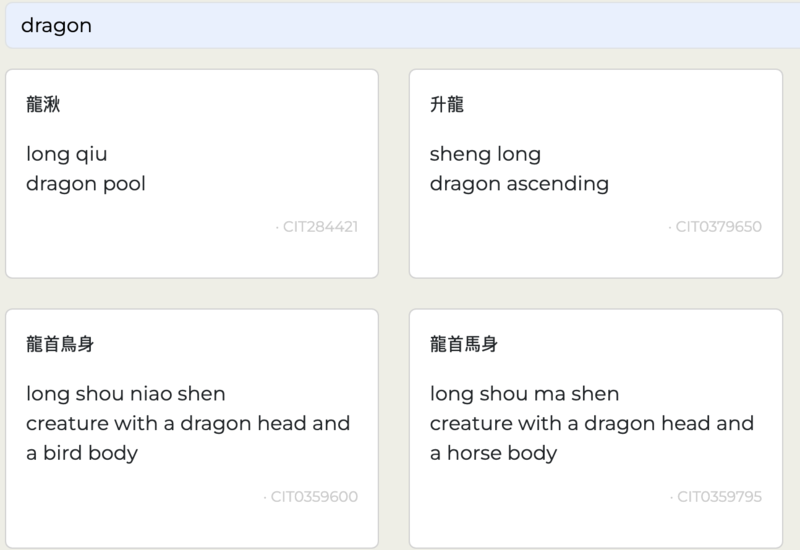Click the ID CIT284421
The image size is (800, 550).
[319, 227]
